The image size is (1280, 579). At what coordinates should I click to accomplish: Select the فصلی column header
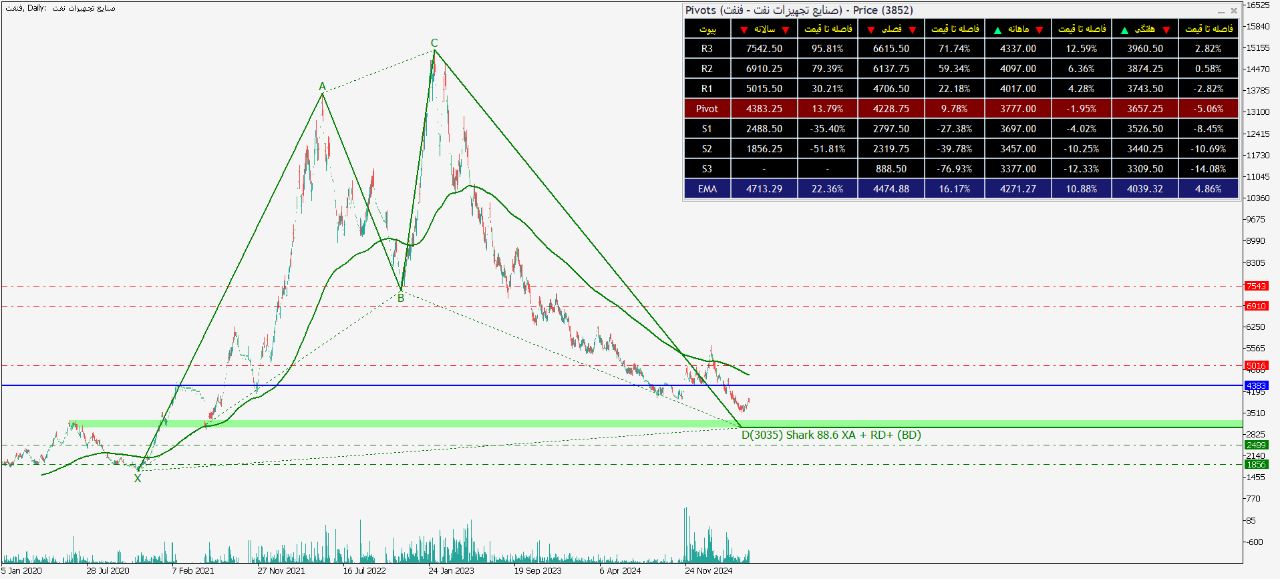pyautogui.click(x=891, y=29)
